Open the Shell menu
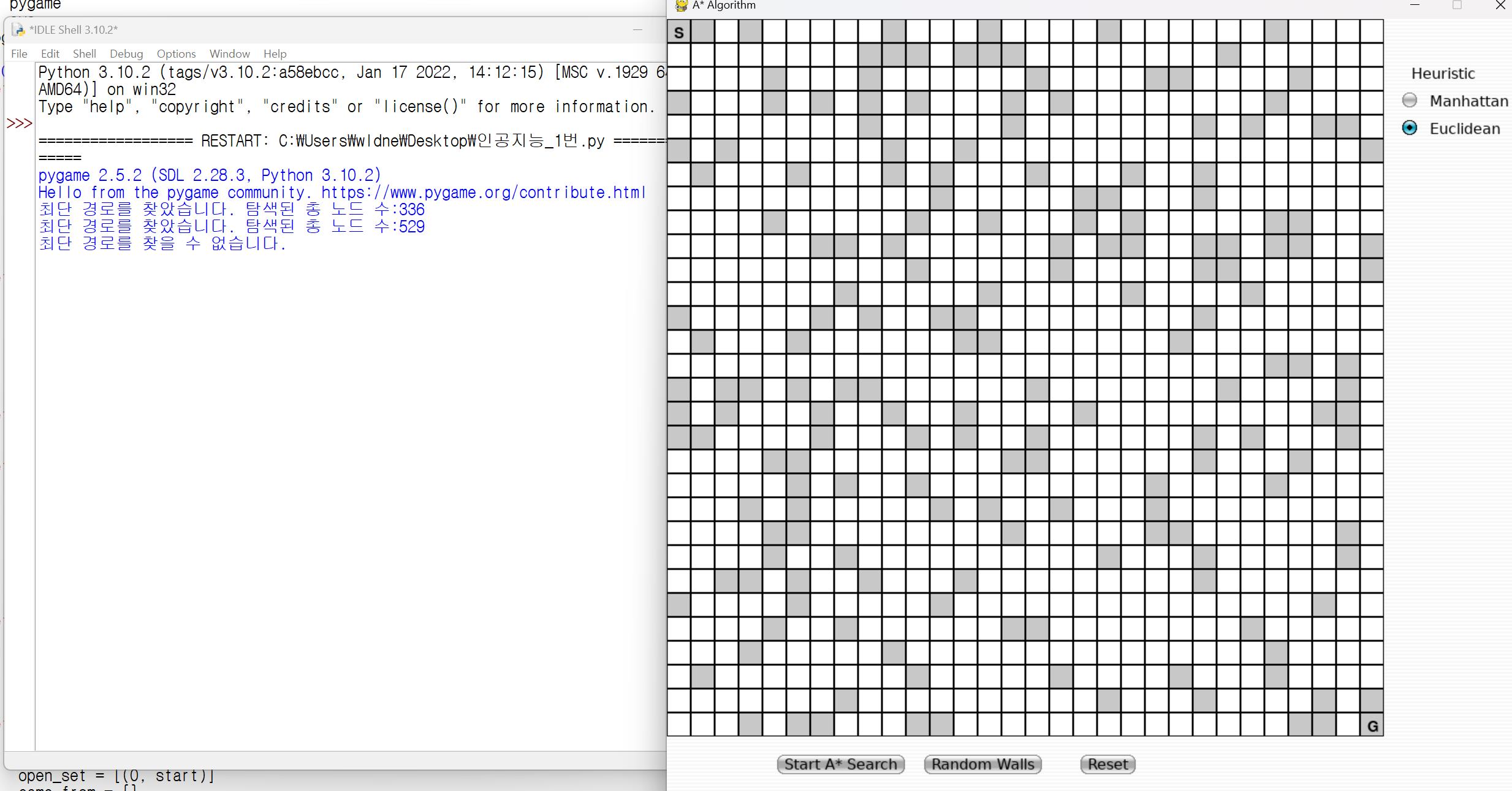 click(x=84, y=54)
